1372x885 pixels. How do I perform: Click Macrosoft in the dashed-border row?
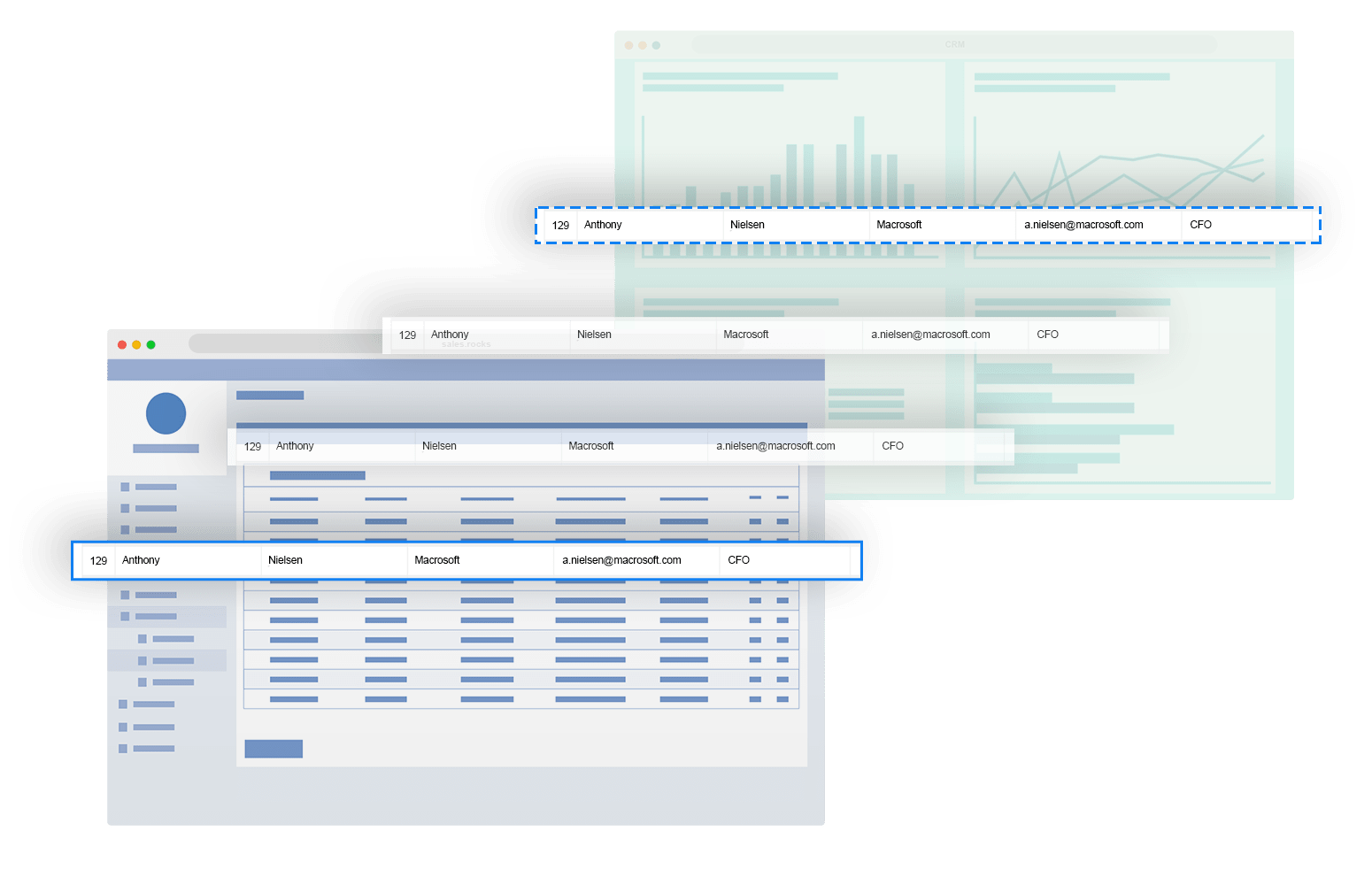898,225
